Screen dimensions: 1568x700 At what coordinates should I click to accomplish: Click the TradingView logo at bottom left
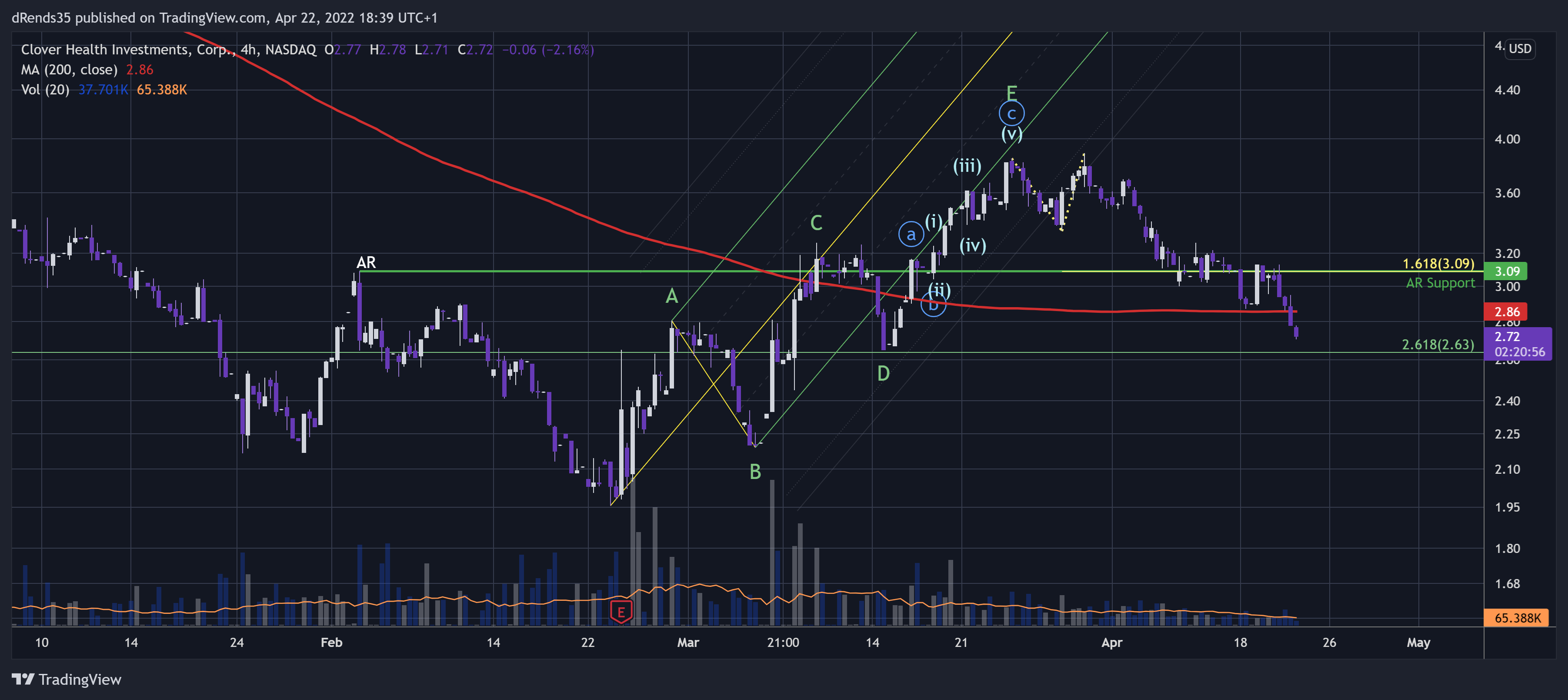[x=67, y=679]
